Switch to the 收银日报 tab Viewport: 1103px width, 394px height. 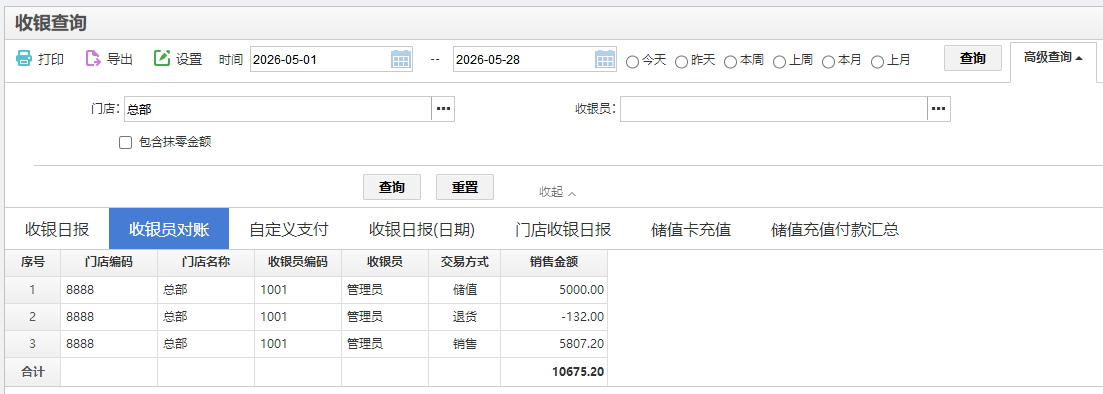point(57,229)
